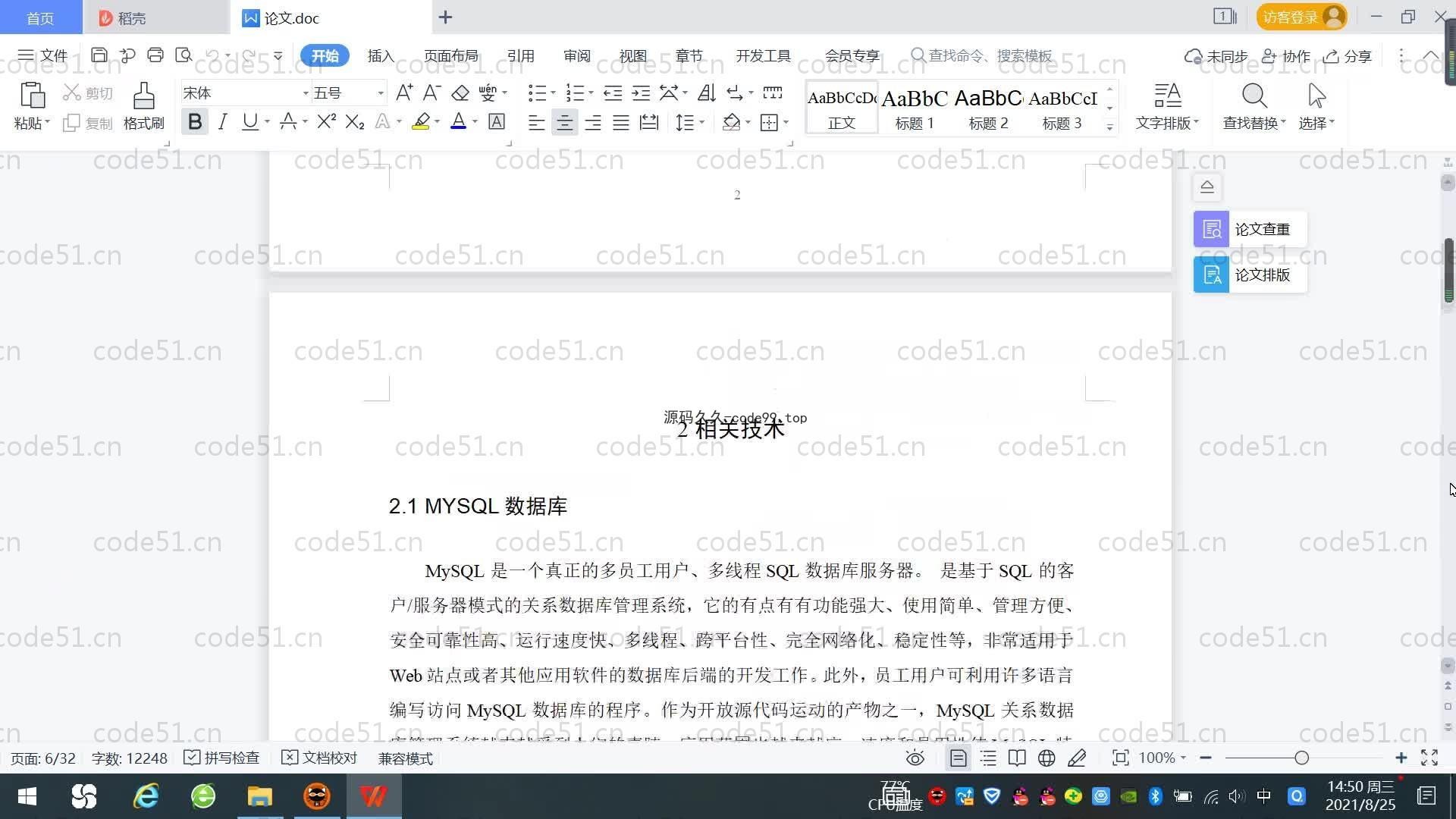Open the thesis duplicate check (论文查重) panel
The image size is (1456, 819).
pyautogui.click(x=1250, y=229)
